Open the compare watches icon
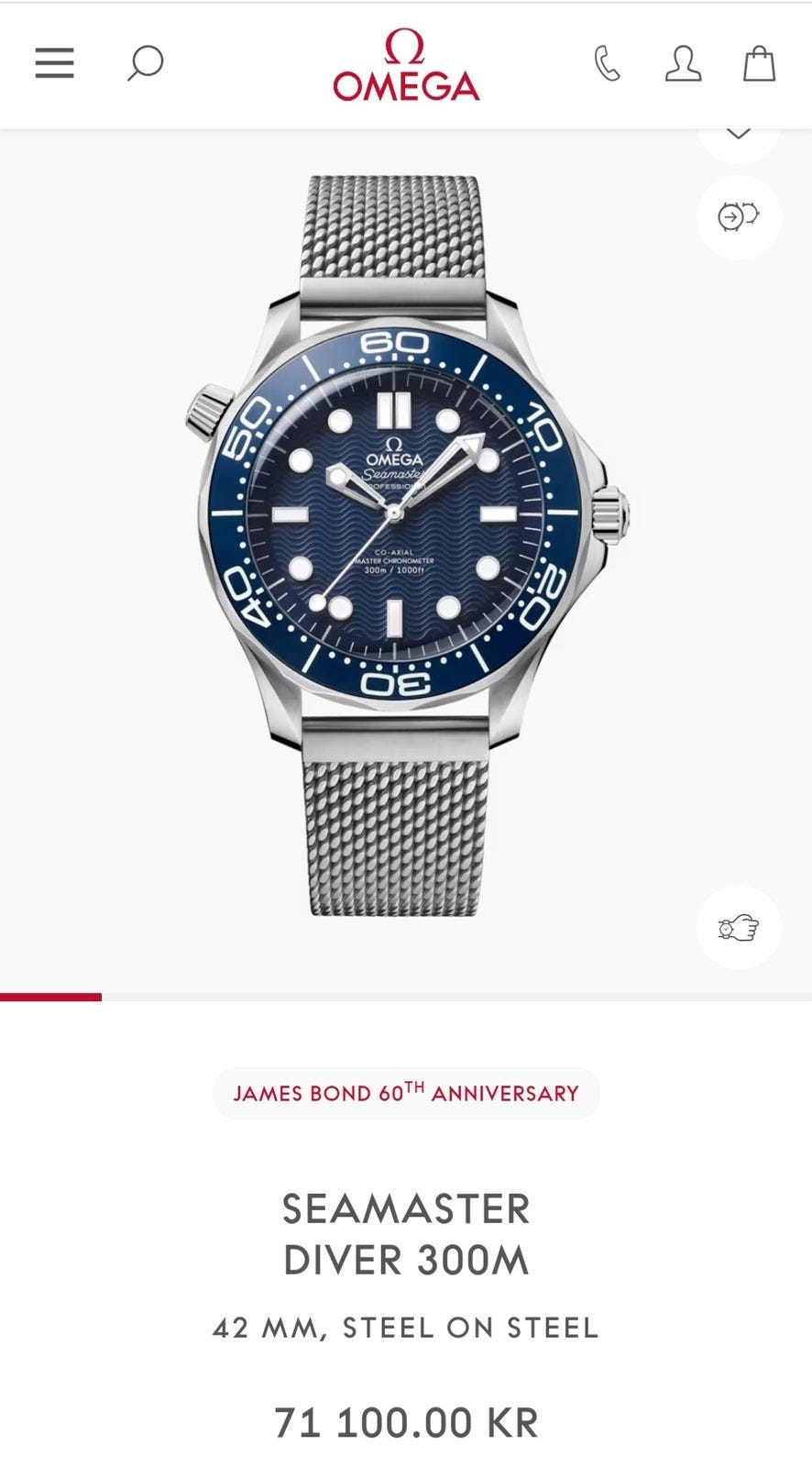812x1467 pixels. tap(739, 217)
